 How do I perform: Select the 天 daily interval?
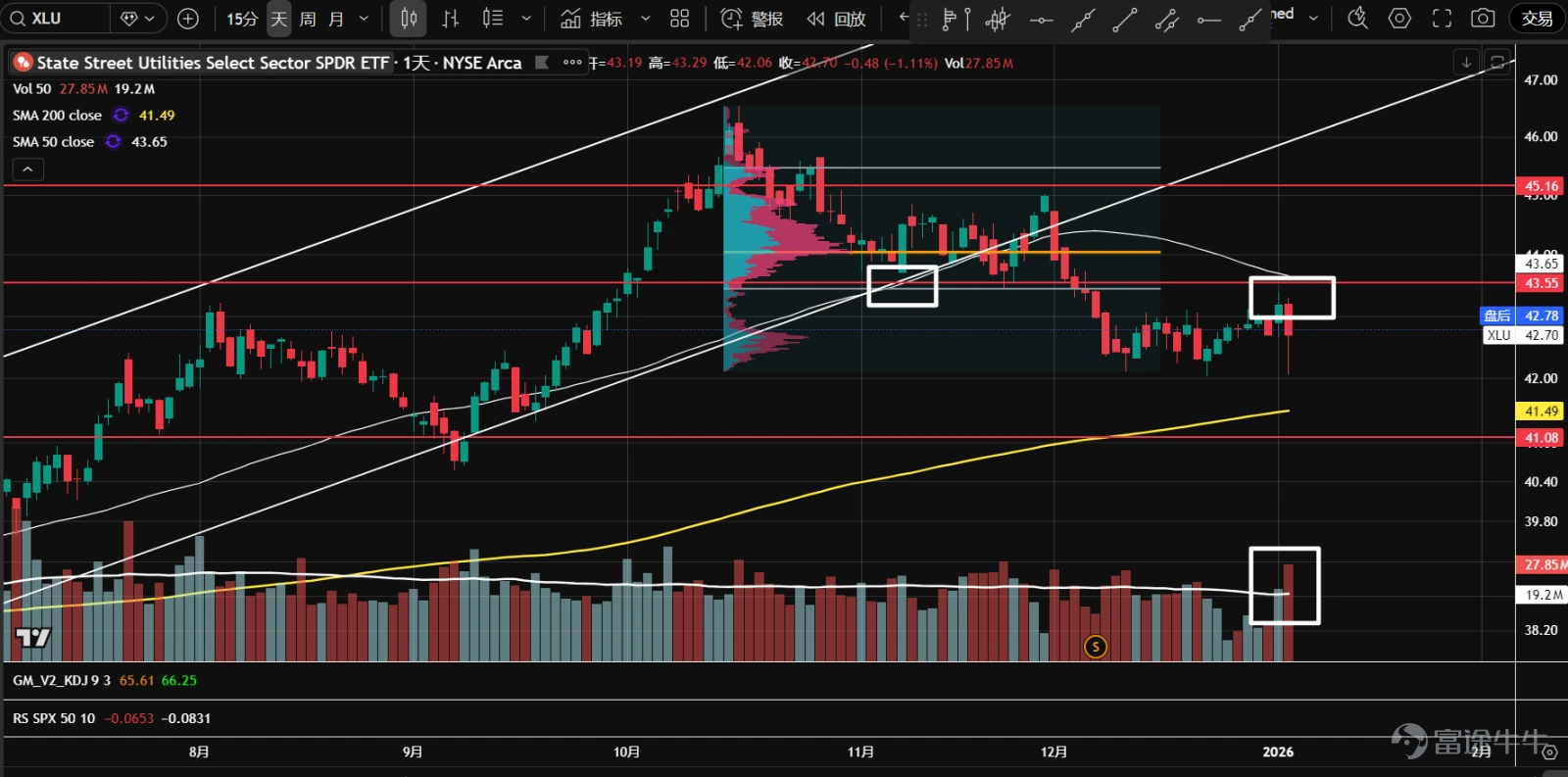tap(279, 19)
